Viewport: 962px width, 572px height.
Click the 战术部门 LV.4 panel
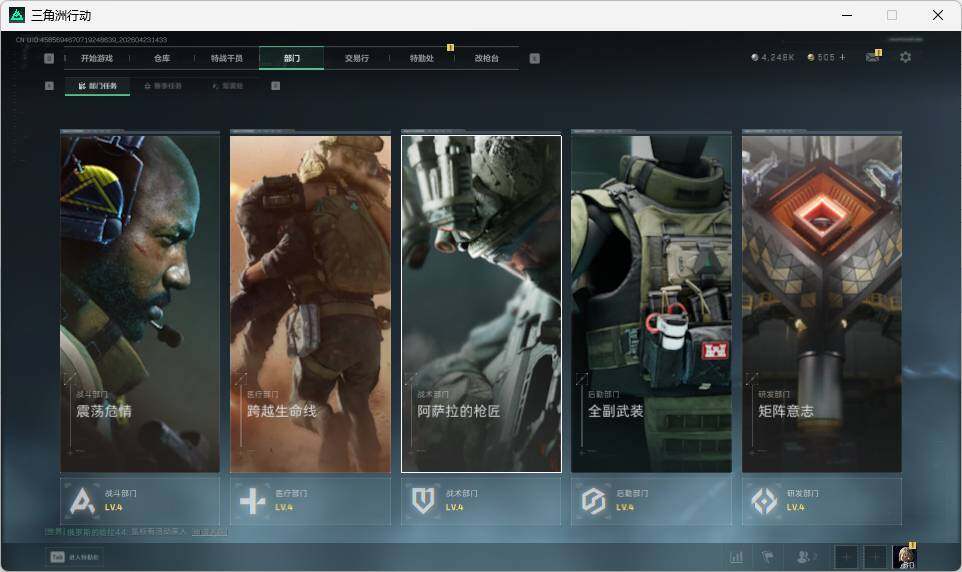(481, 501)
